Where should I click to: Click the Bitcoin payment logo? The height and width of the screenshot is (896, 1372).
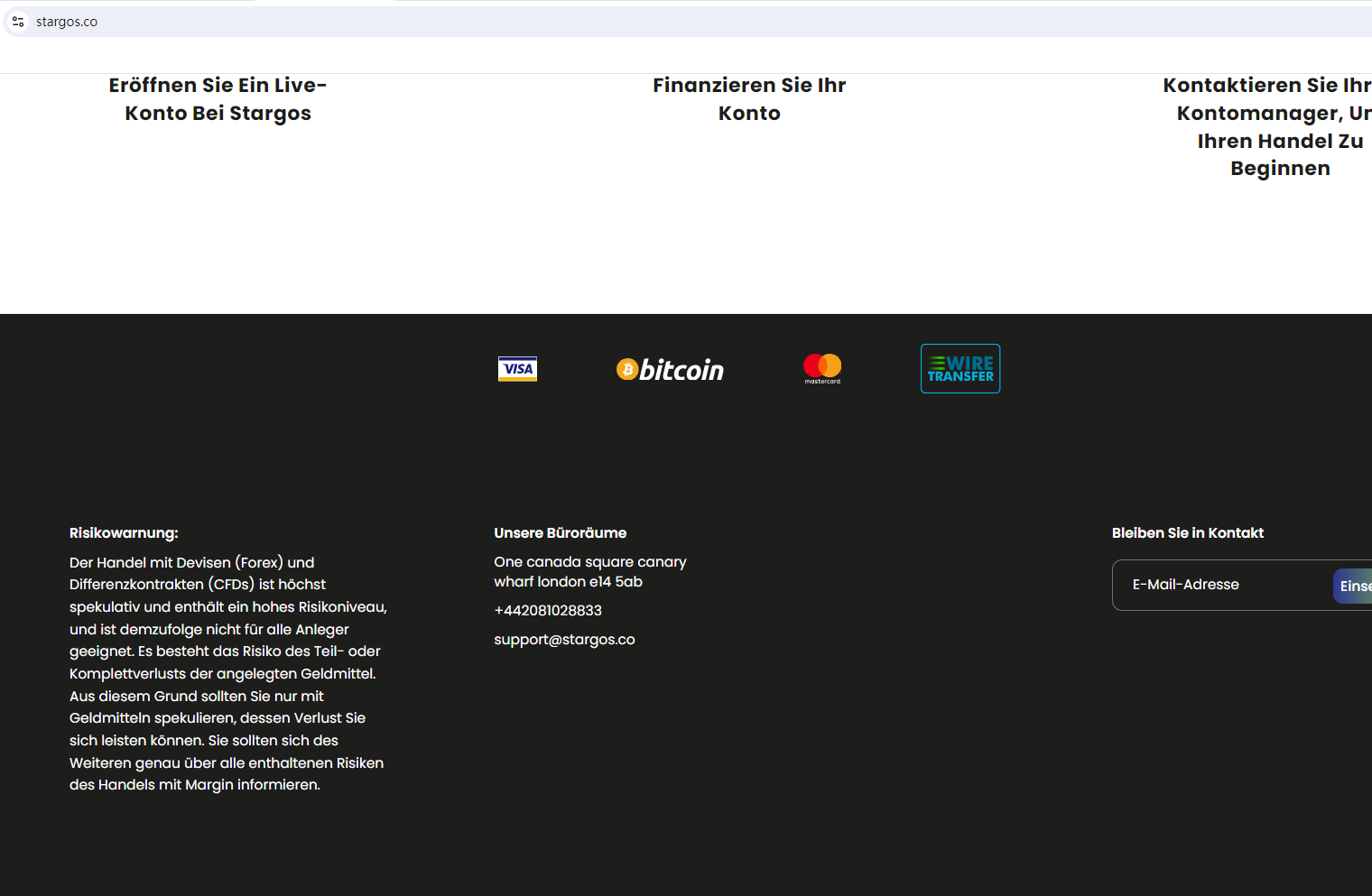tap(670, 369)
